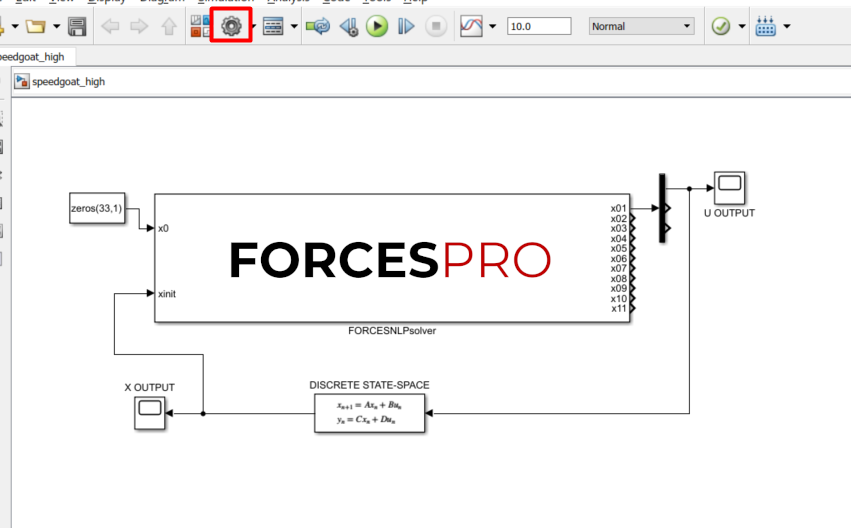Viewport: 851px width, 528px height.
Task: Open the Model Advisor dropdown arrow
Action: (742, 27)
